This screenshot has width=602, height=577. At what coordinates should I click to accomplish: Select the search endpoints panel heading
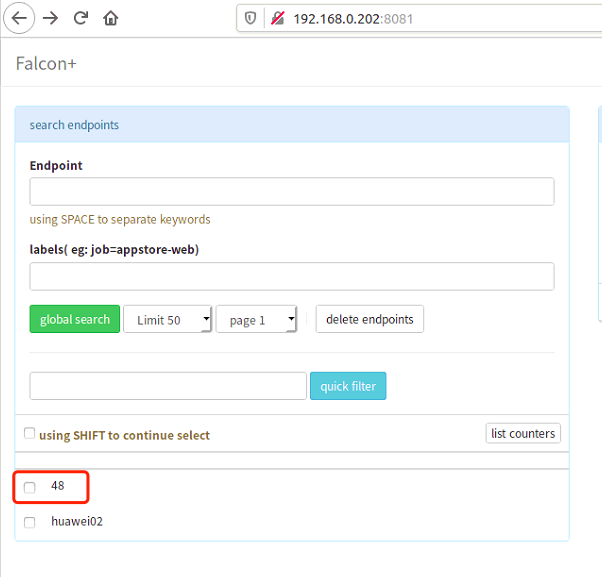[x=74, y=125]
